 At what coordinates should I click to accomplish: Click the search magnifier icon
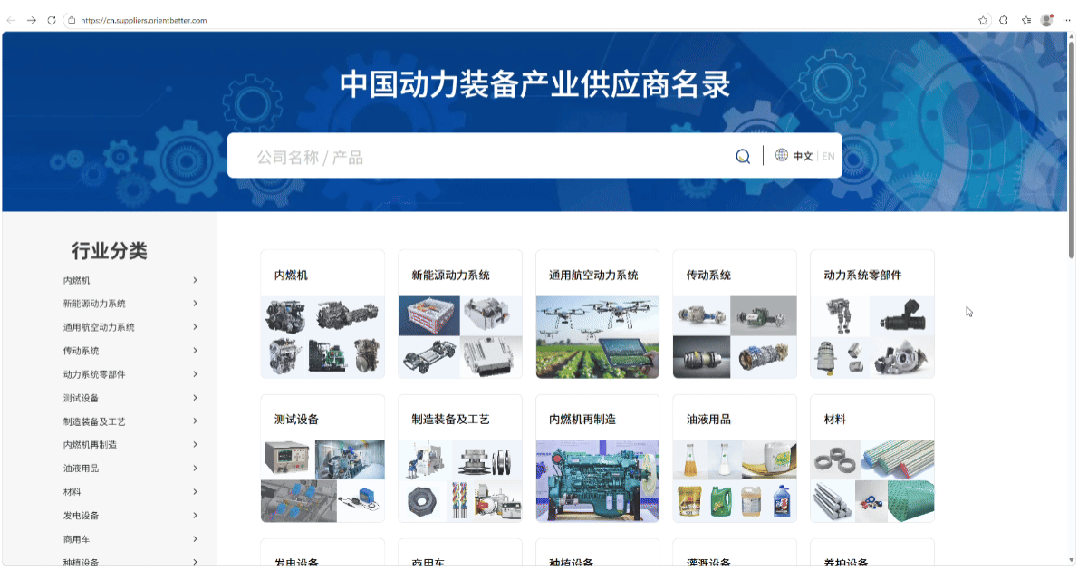pyautogui.click(x=742, y=156)
